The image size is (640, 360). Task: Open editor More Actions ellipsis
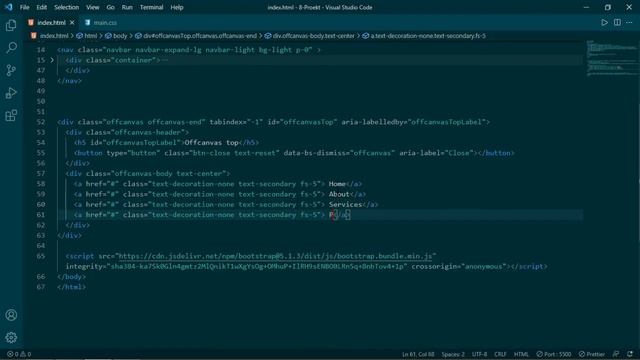click(629, 22)
